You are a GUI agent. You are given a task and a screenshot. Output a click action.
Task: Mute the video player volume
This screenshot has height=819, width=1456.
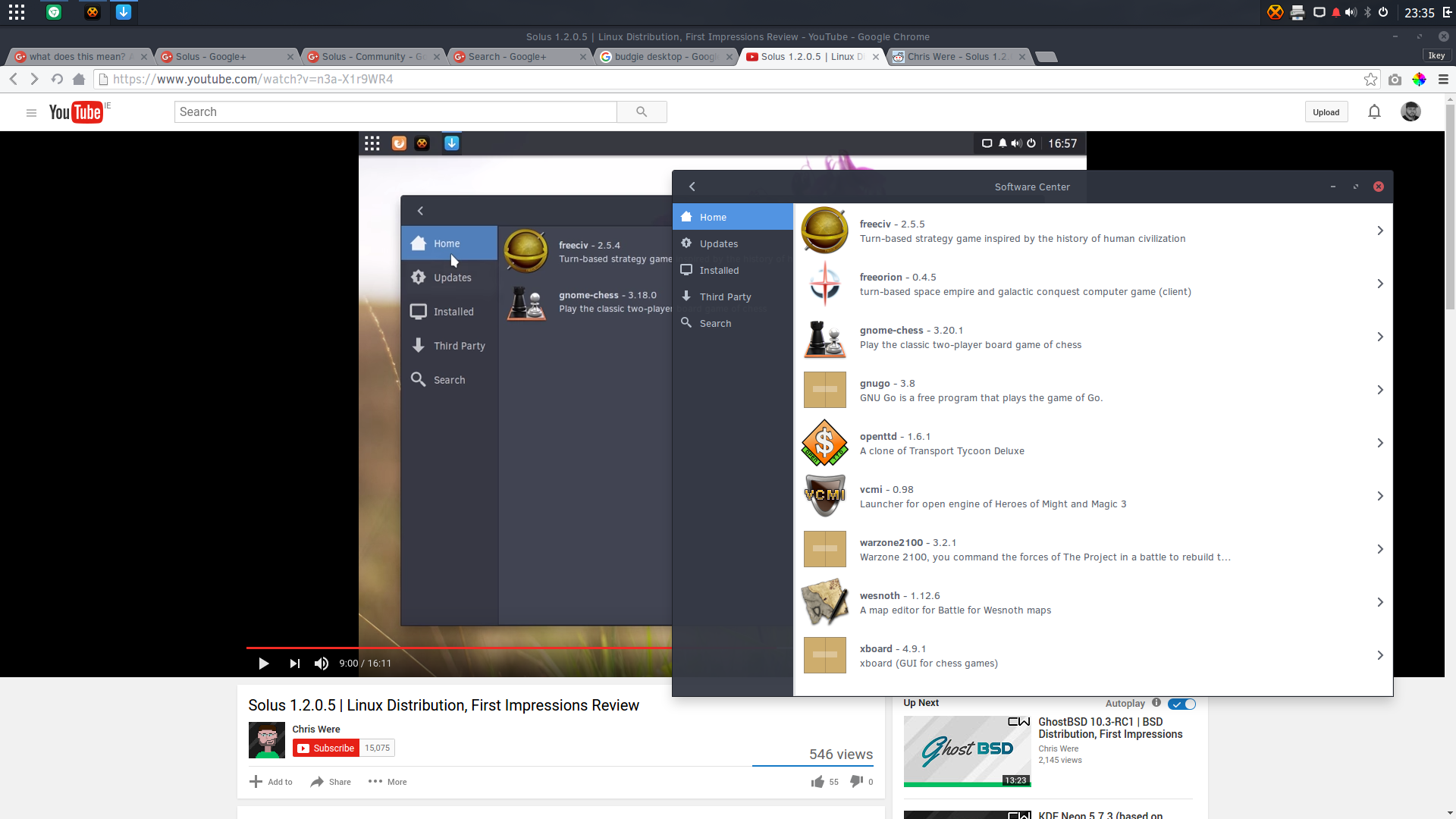(322, 664)
